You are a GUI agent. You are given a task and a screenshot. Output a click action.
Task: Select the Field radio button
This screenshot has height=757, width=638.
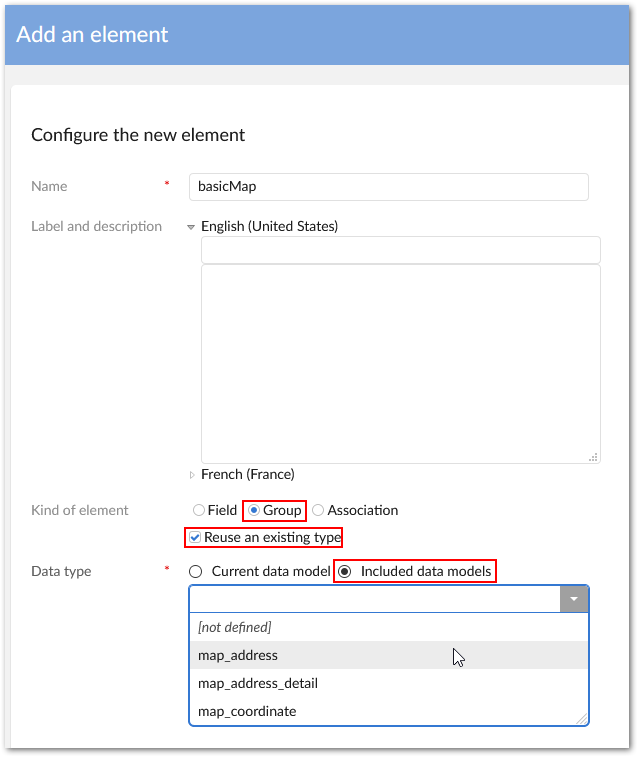click(x=199, y=510)
